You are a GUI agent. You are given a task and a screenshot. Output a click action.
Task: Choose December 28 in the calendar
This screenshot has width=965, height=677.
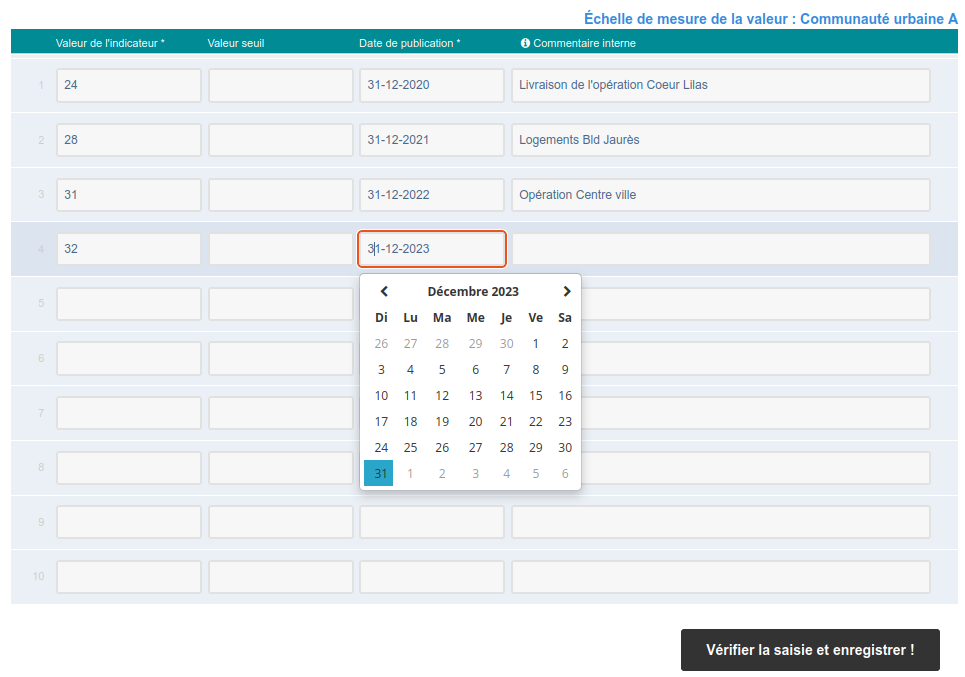(507, 447)
